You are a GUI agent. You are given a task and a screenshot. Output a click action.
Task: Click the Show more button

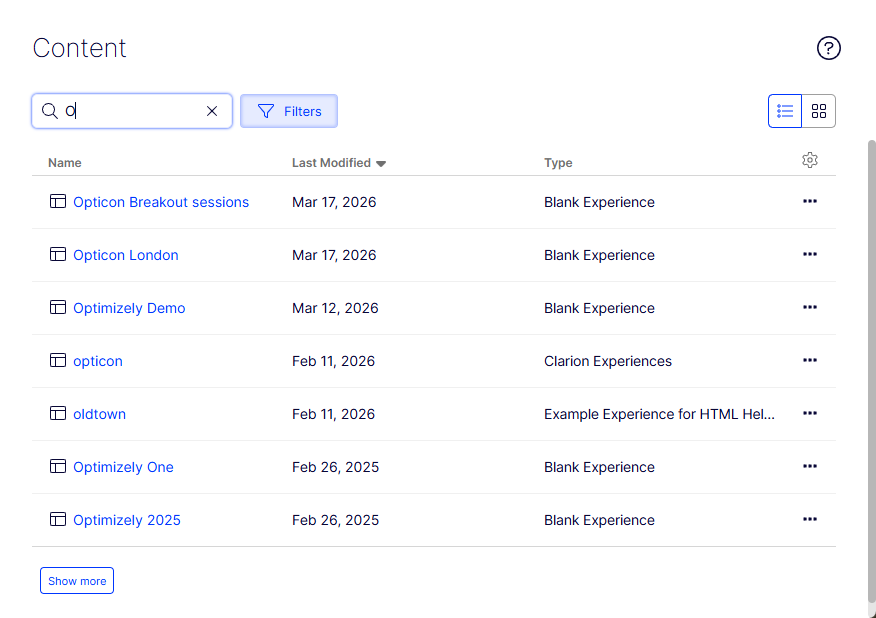coord(77,581)
